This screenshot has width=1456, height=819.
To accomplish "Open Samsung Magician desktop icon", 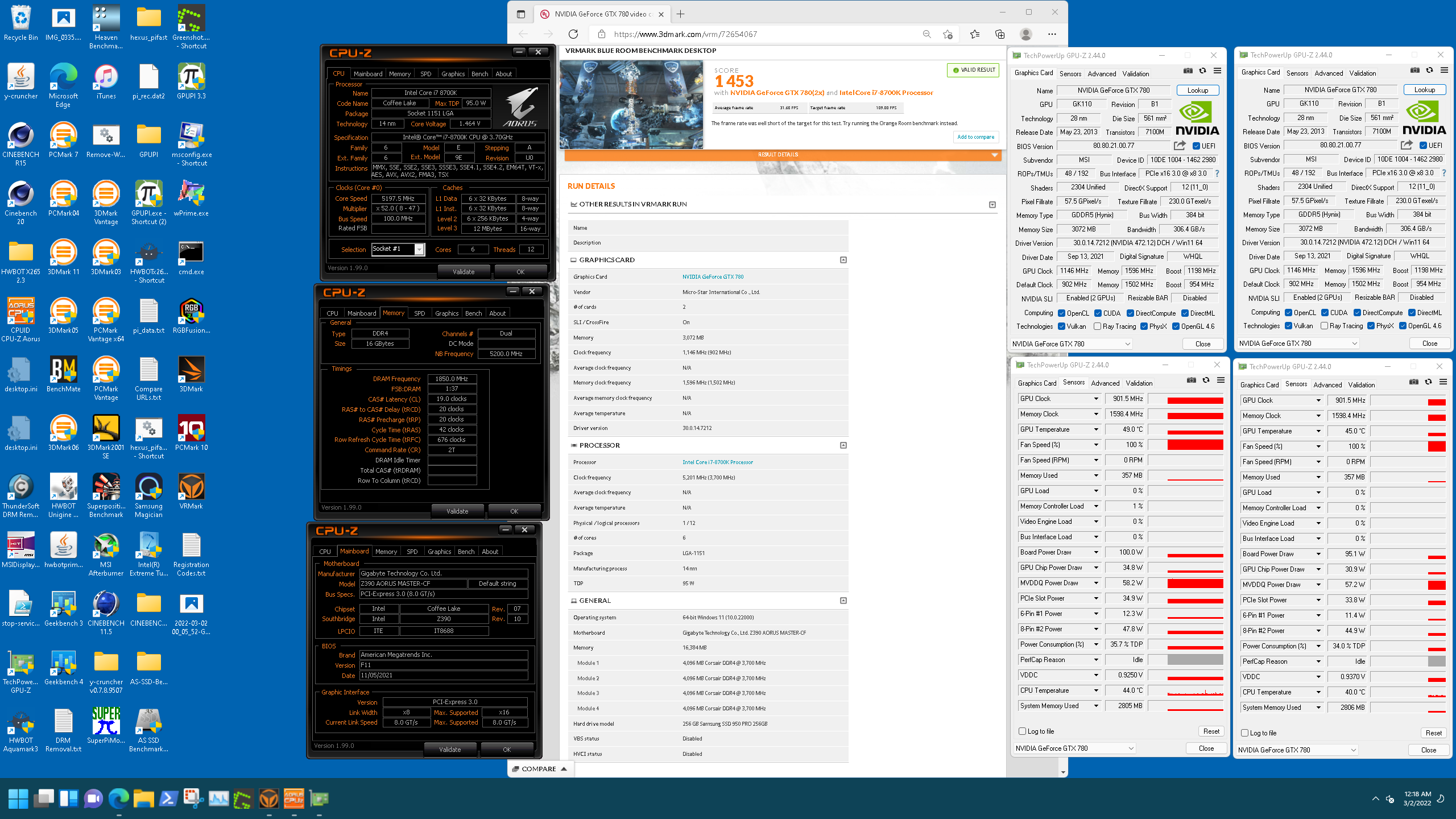I will click(x=148, y=496).
